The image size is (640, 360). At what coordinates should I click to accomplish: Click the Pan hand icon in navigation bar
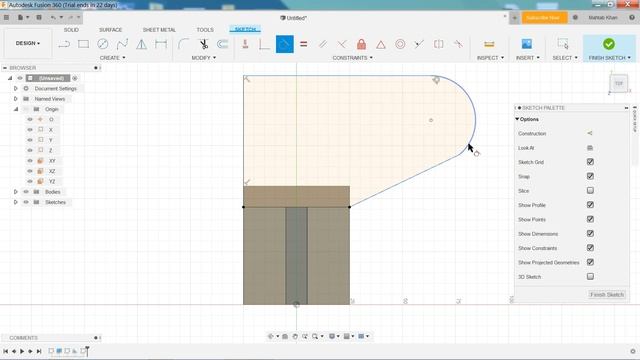point(295,336)
